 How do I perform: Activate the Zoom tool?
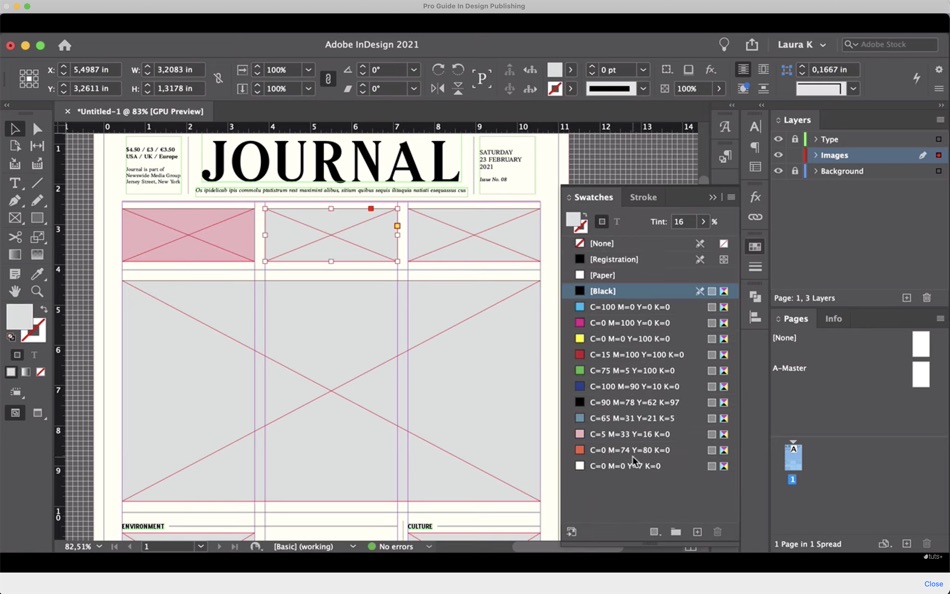pos(37,291)
